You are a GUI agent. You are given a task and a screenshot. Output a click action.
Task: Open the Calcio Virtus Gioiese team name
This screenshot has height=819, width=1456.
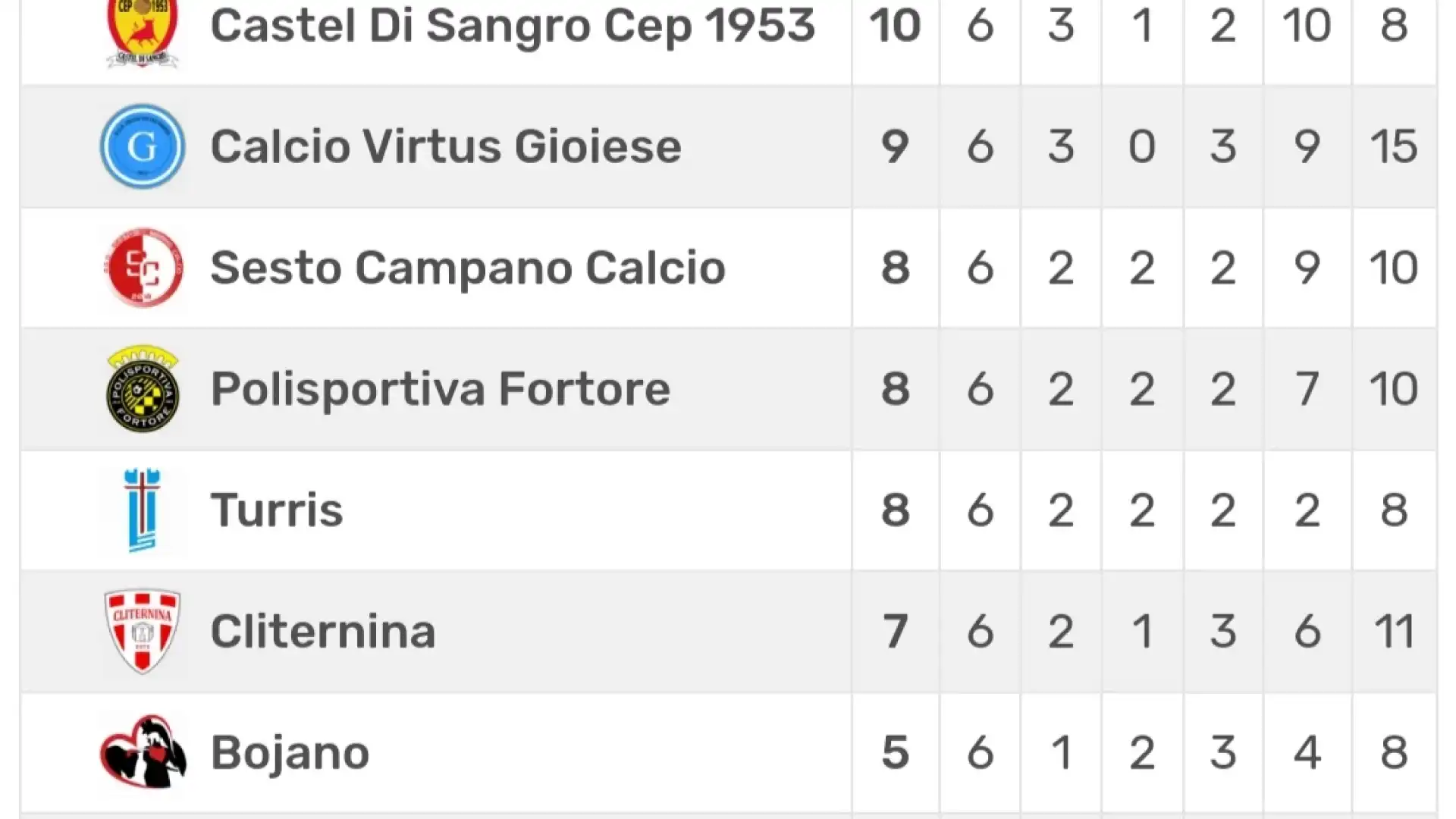[446, 146]
